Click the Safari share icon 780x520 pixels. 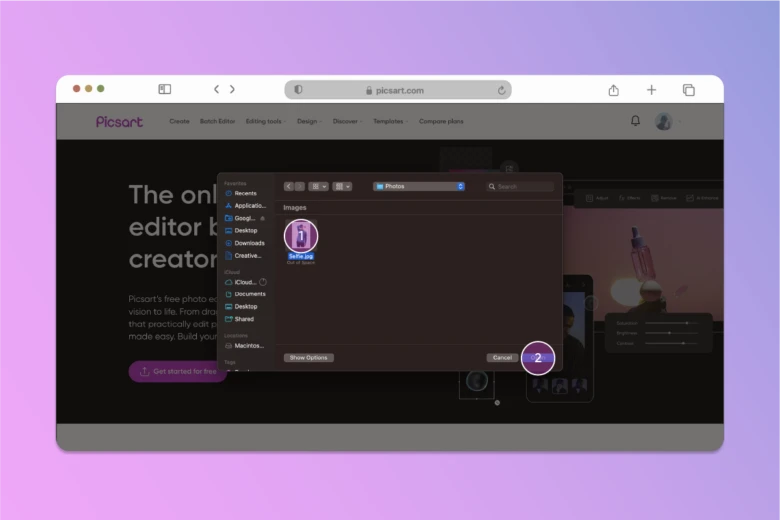tap(613, 90)
